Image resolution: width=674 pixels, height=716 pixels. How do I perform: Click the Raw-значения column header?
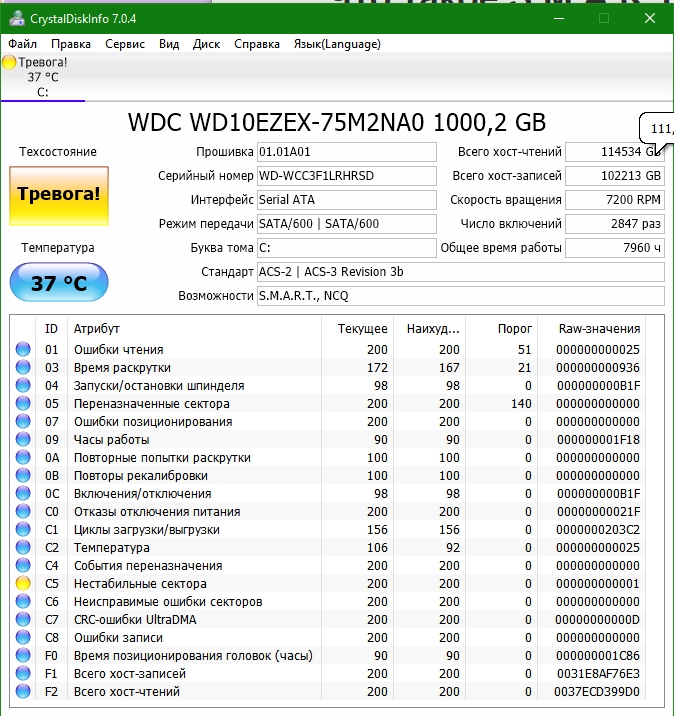(x=592, y=329)
